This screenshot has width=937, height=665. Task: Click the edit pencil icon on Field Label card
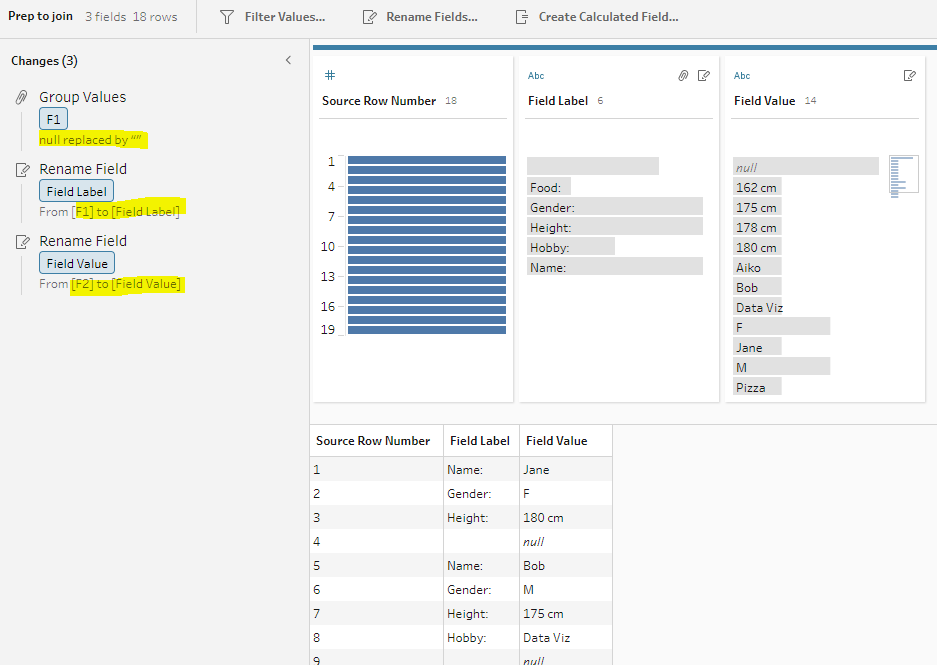click(x=704, y=76)
